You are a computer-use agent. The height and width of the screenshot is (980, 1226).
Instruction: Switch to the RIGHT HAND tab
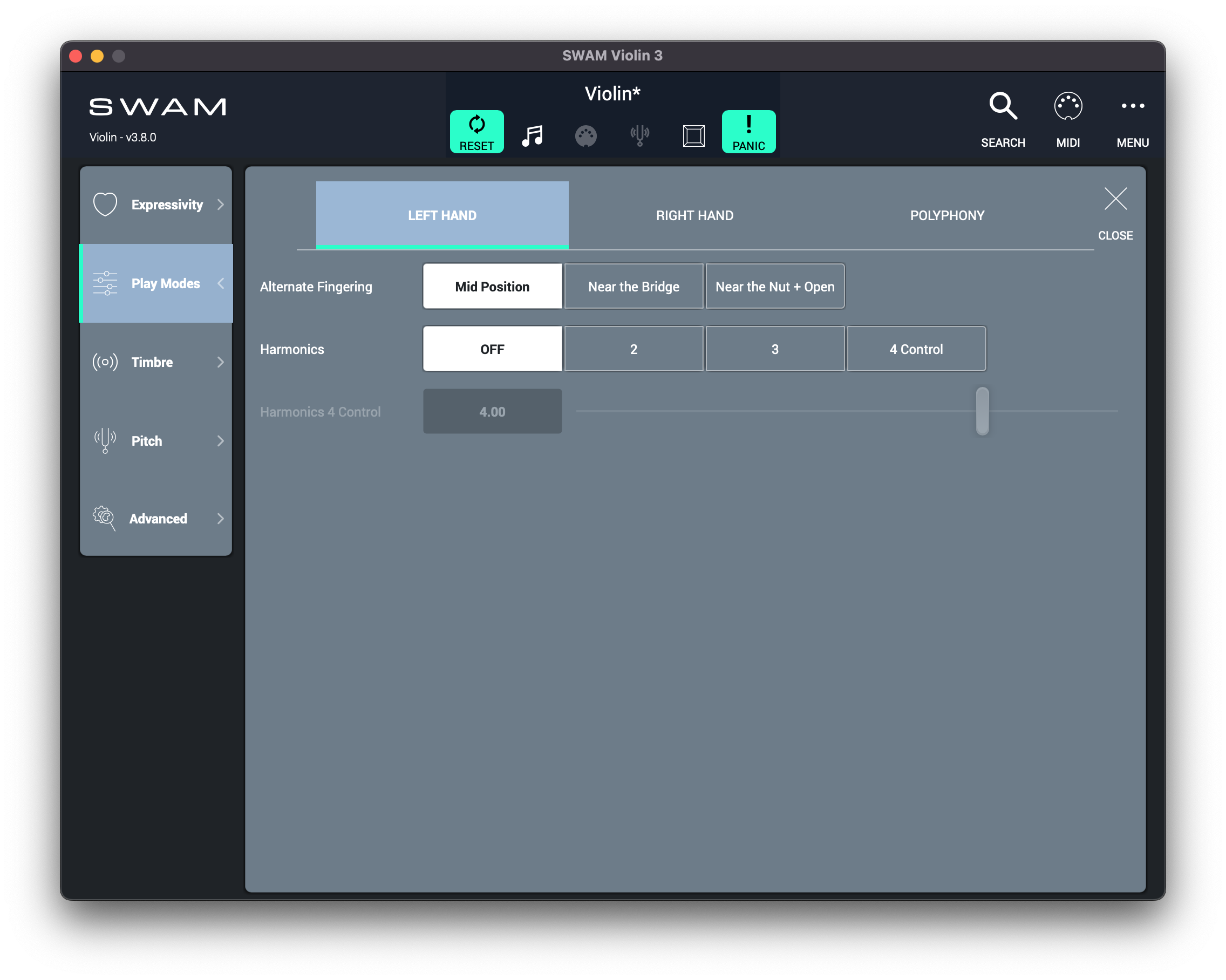[x=694, y=215]
